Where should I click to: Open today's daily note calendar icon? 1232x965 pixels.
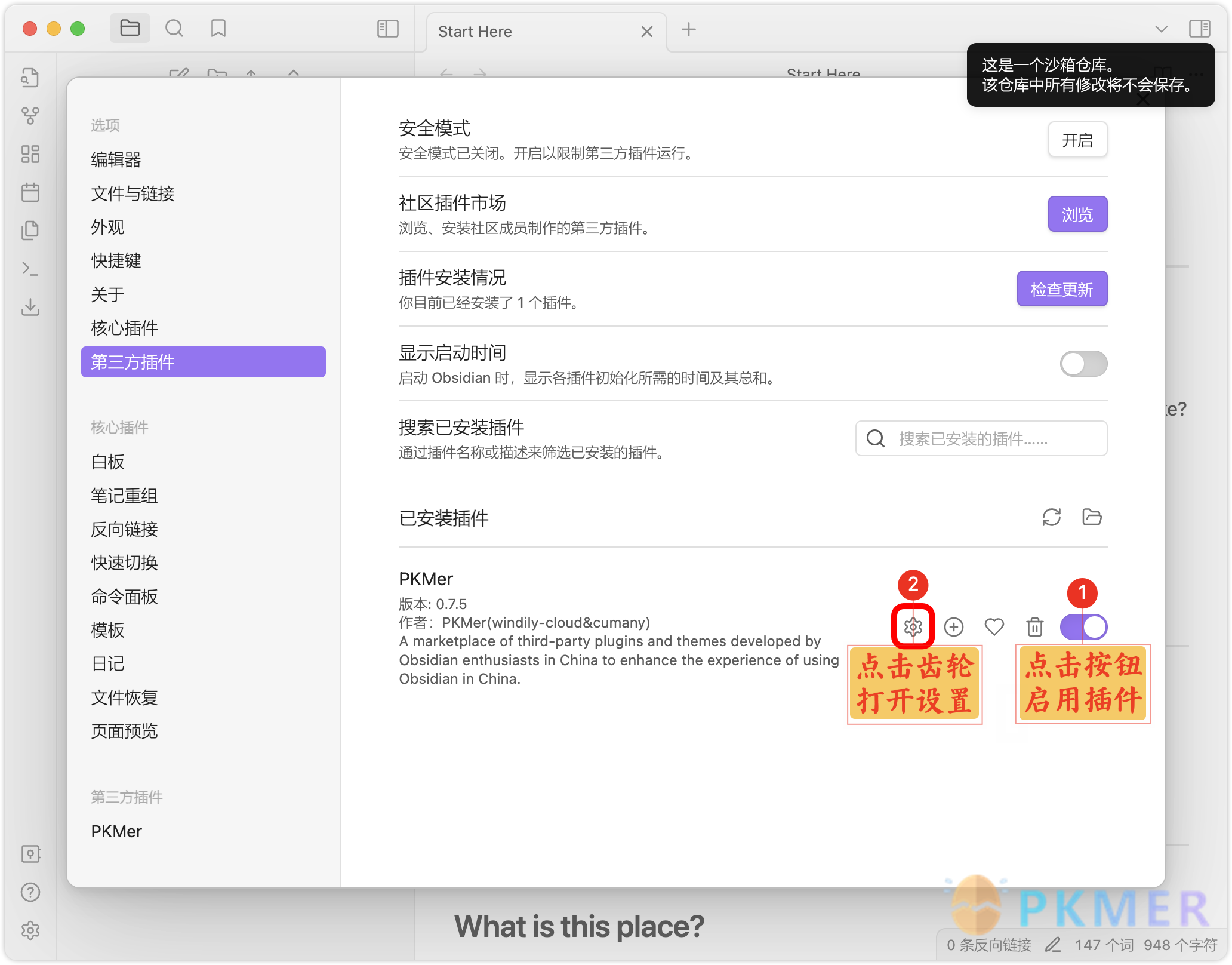(30, 192)
